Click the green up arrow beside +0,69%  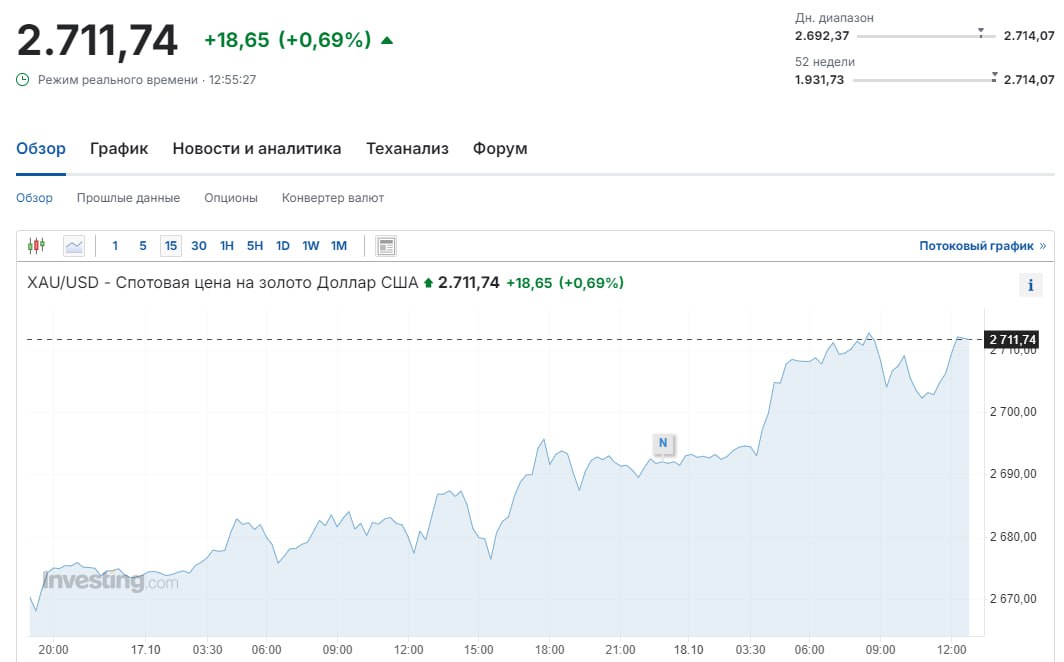point(387,41)
